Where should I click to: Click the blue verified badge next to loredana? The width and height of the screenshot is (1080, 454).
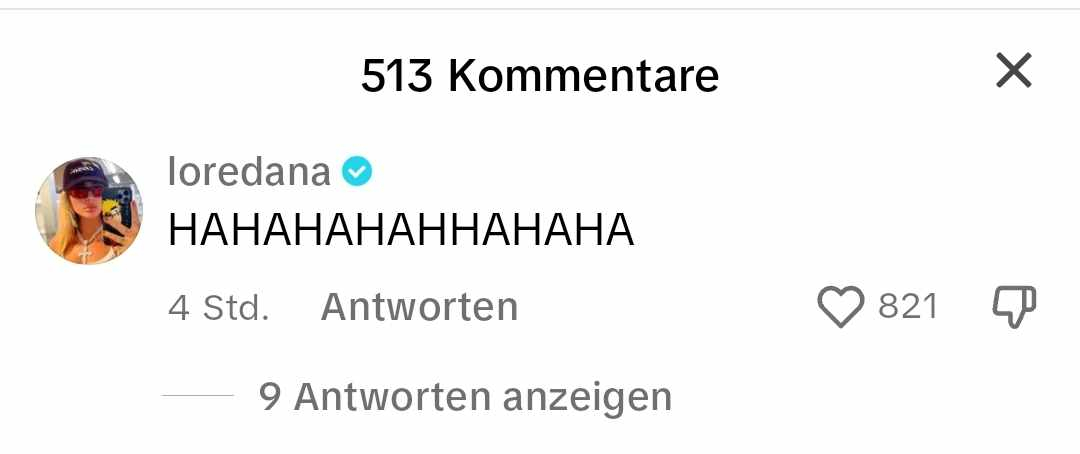357,172
